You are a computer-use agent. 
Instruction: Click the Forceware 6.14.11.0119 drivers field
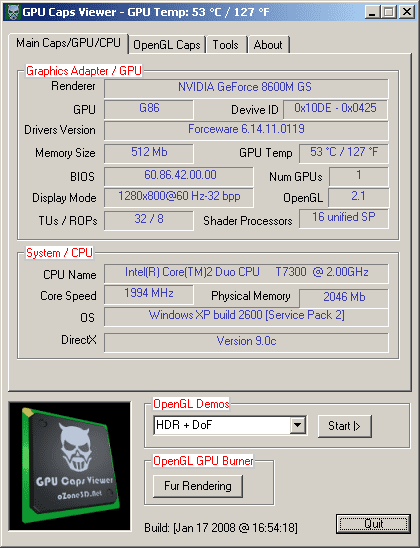246,131
